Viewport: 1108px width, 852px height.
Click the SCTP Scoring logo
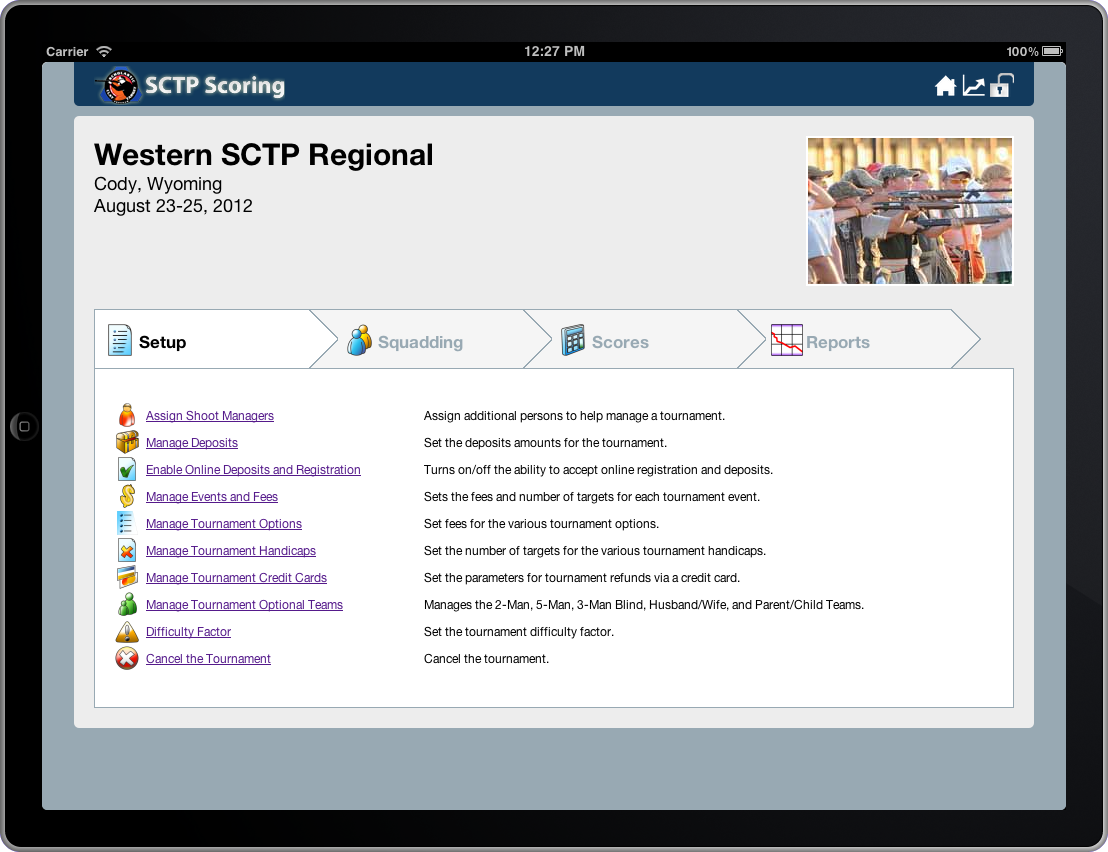tap(191, 86)
